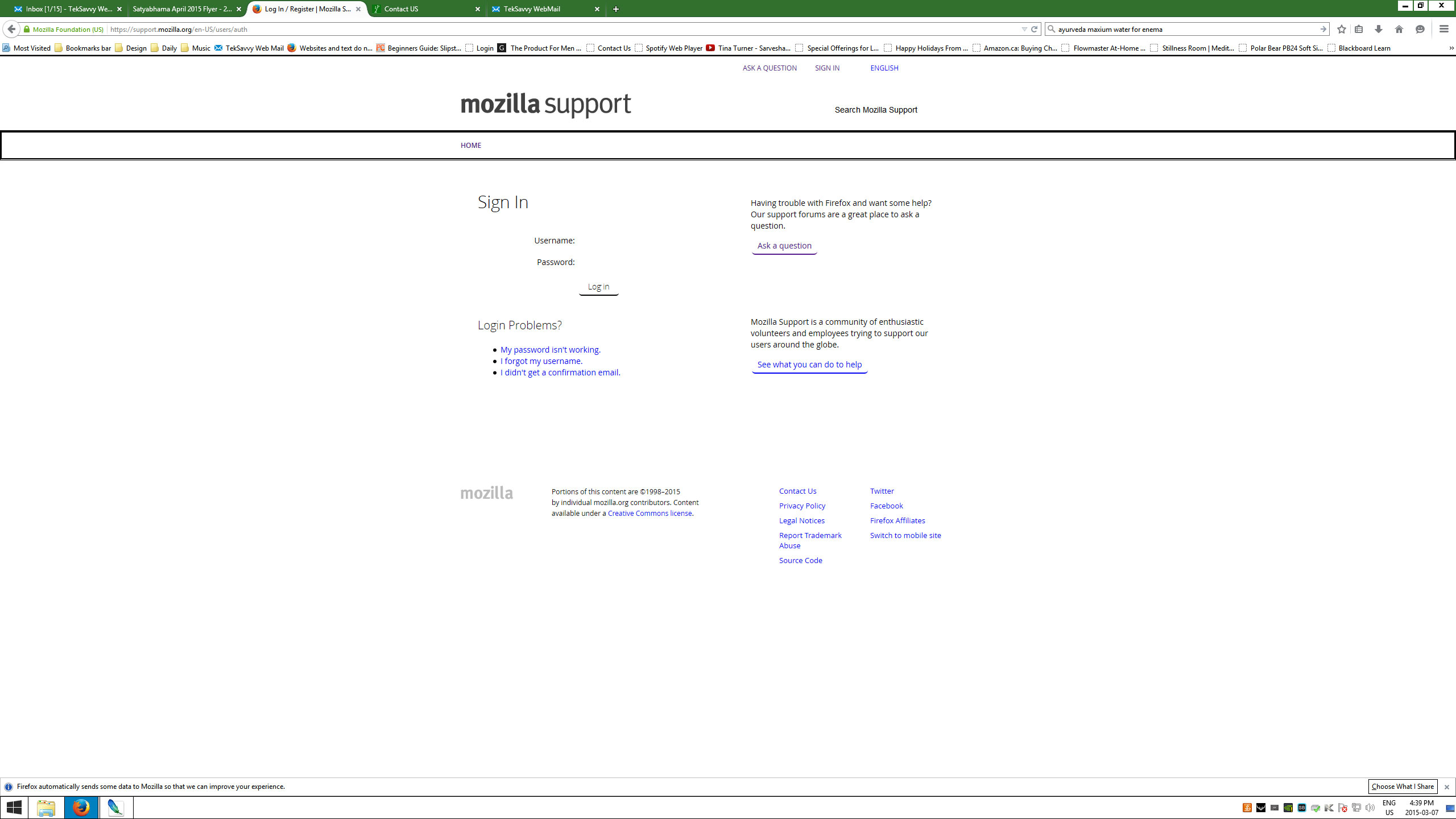Open TekSavvy Web Mail bookmark

coord(249,48)
